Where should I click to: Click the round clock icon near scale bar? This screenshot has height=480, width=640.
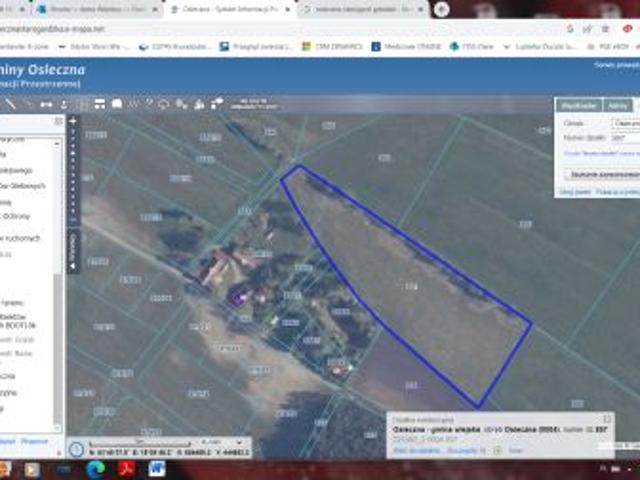click(x=77, y=451)
